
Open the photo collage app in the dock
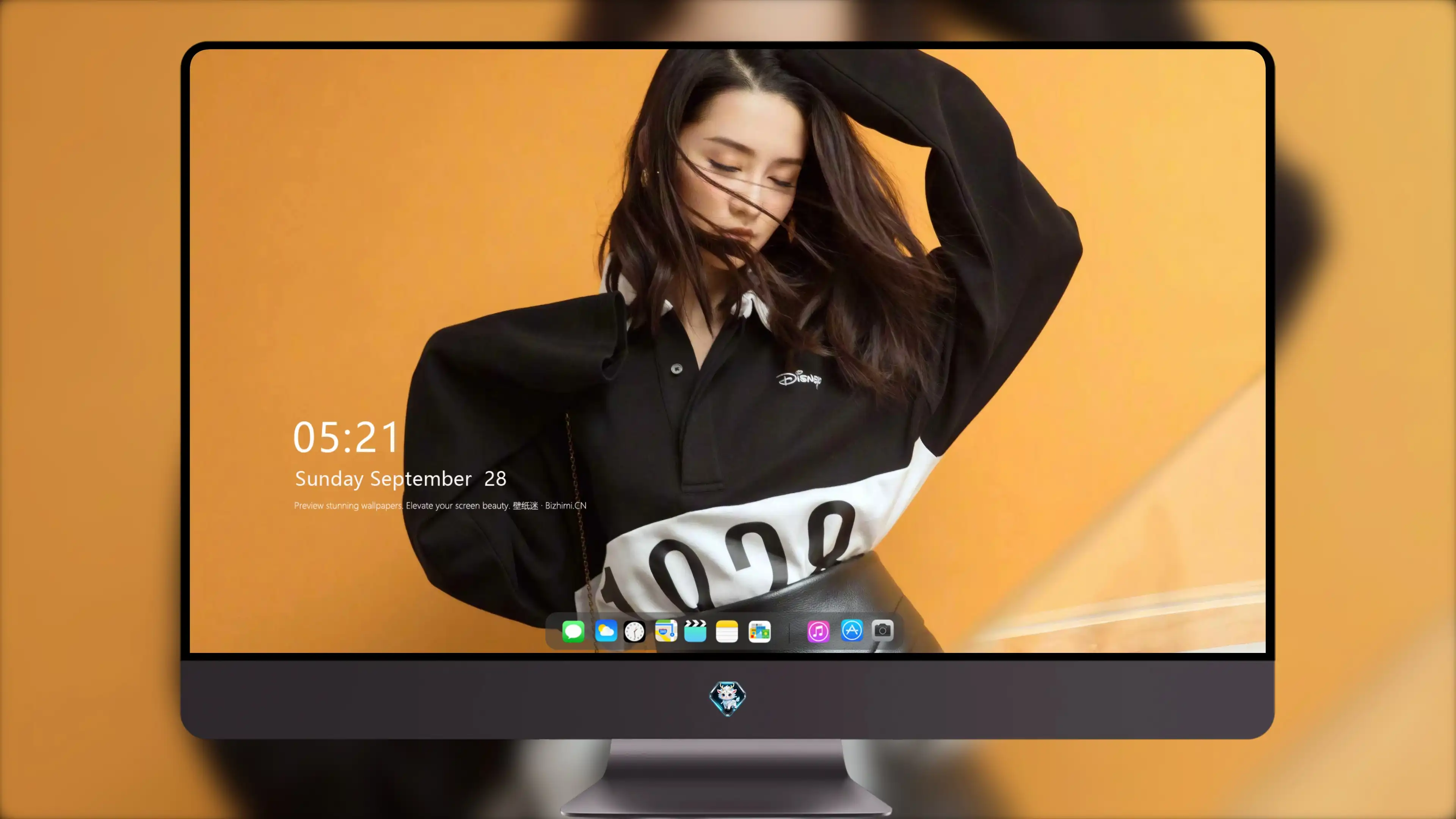coord(759,631)
